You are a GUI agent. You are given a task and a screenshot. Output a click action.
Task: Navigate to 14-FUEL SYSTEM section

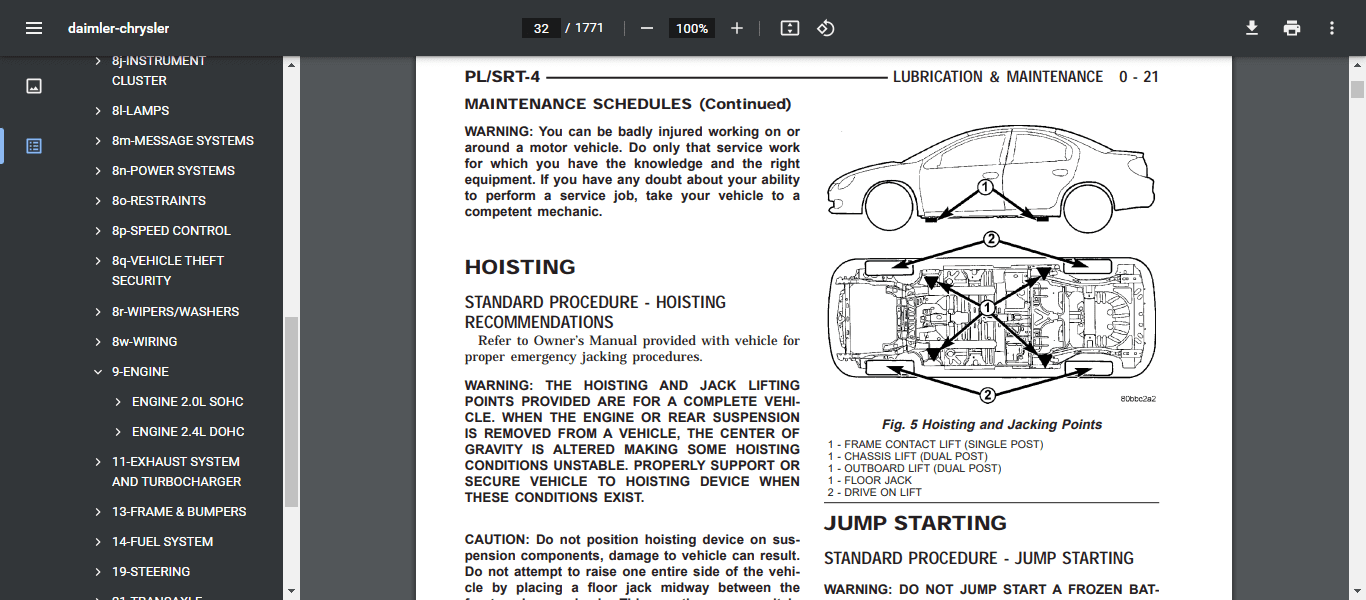163,542
